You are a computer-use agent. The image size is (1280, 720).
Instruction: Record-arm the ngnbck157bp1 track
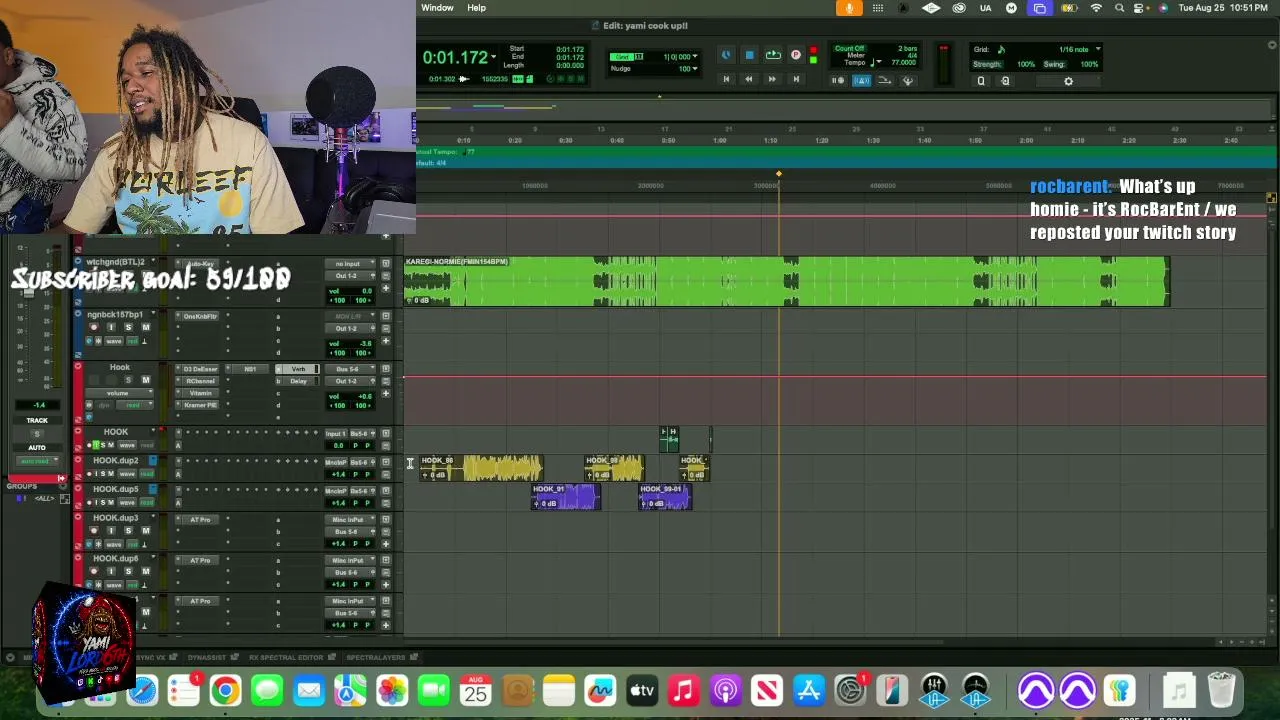pos(94,328)
